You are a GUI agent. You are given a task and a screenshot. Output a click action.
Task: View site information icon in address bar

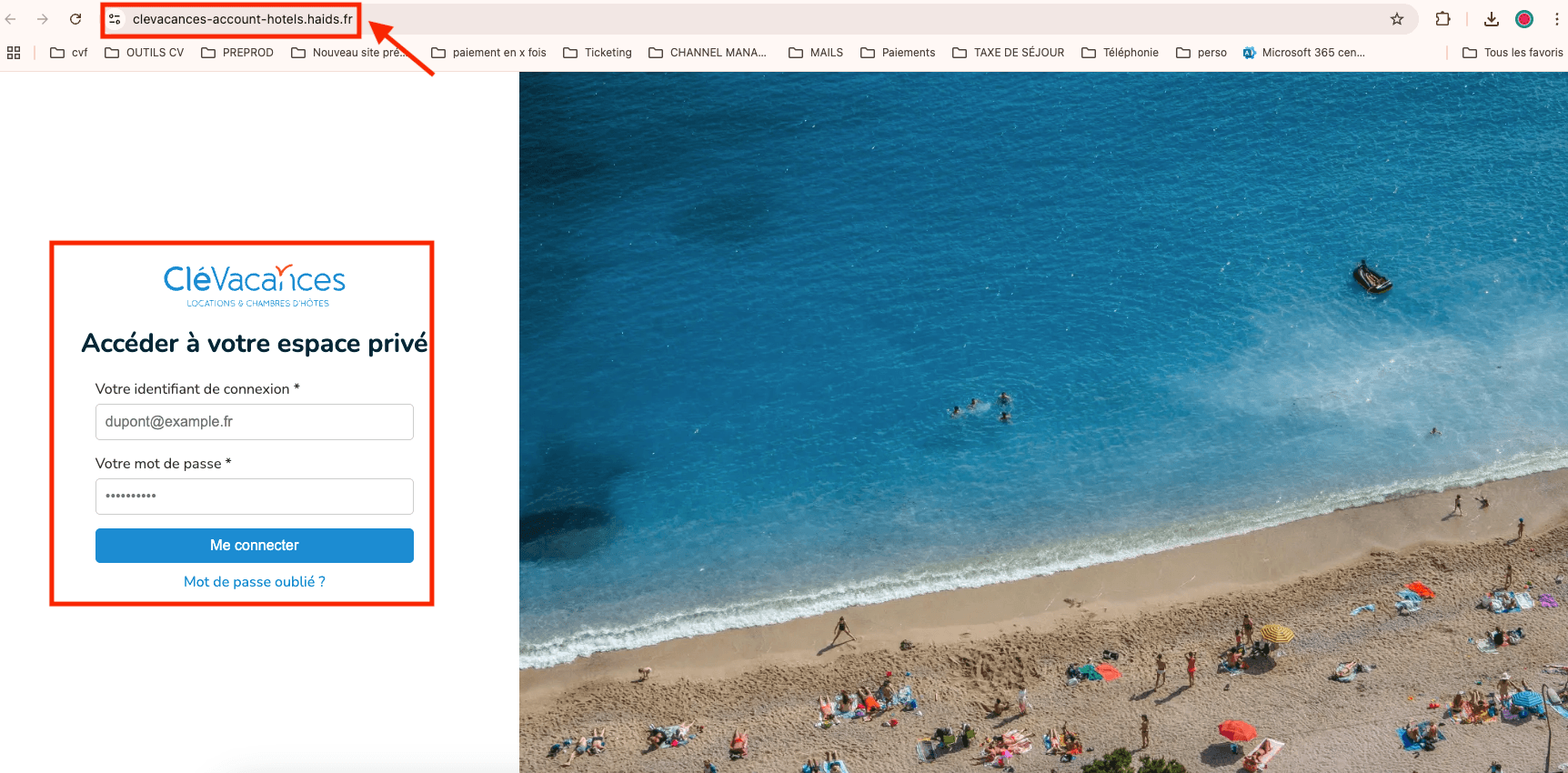click(x=115, y=19)
